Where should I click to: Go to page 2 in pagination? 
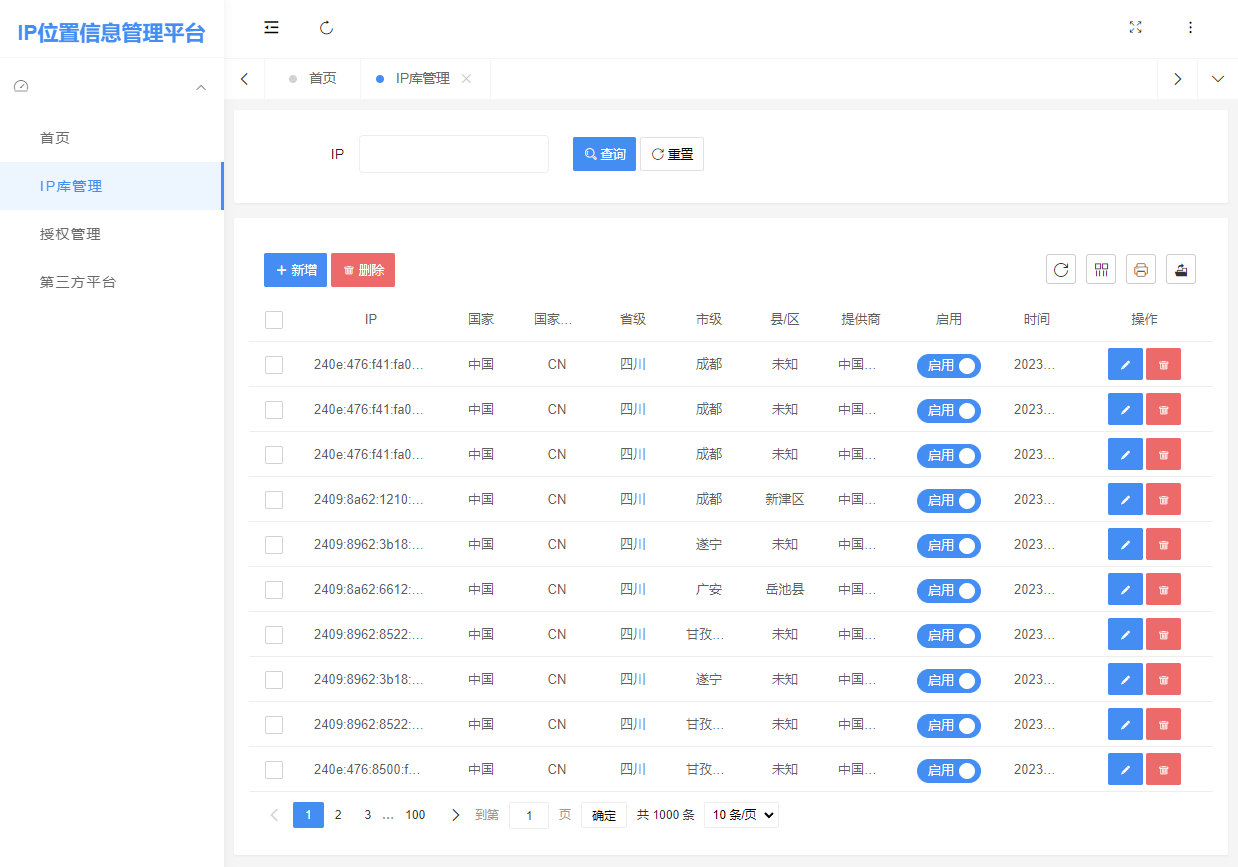point(338,814)
